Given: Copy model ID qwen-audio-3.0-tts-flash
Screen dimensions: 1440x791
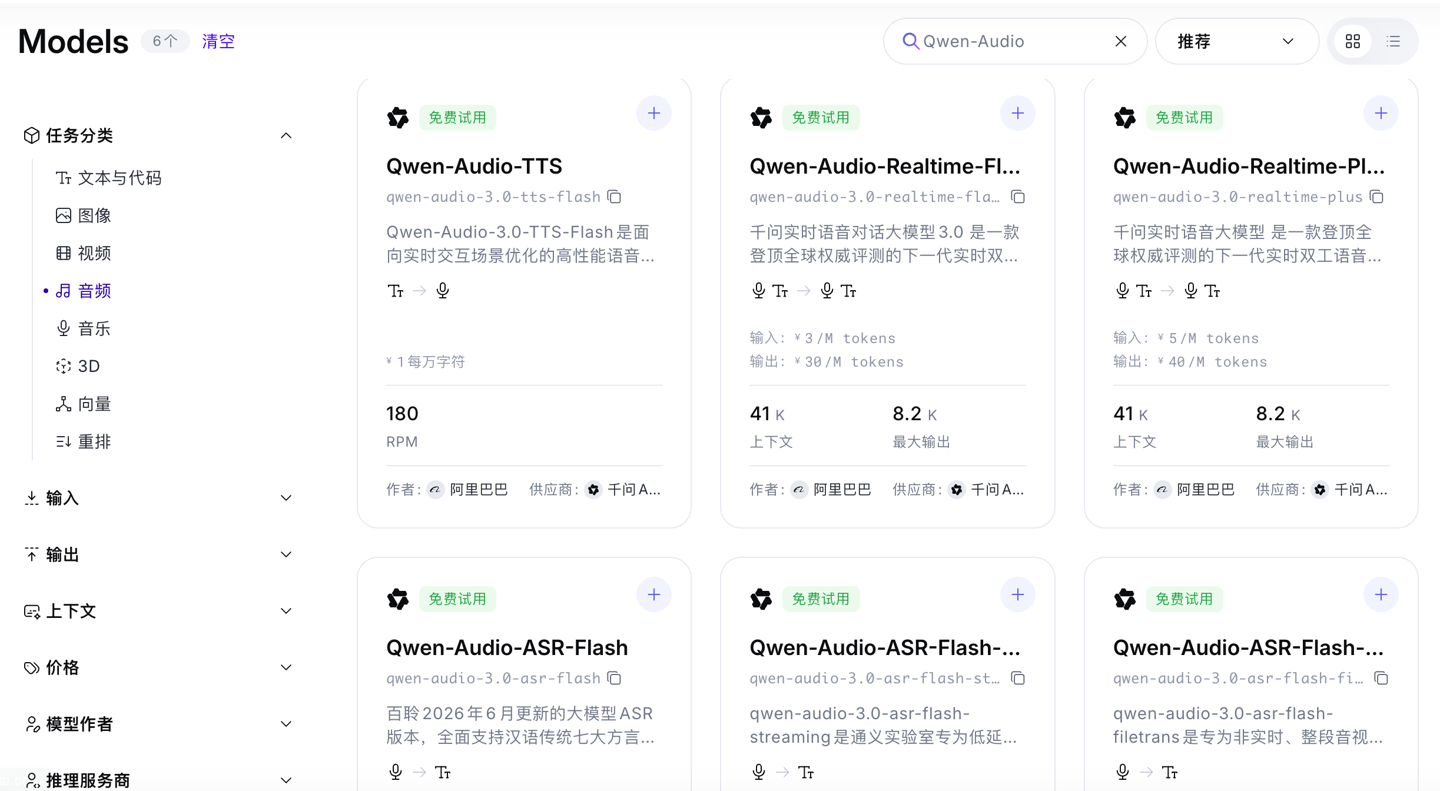Looking at the screenshot, I should (614, 197).
